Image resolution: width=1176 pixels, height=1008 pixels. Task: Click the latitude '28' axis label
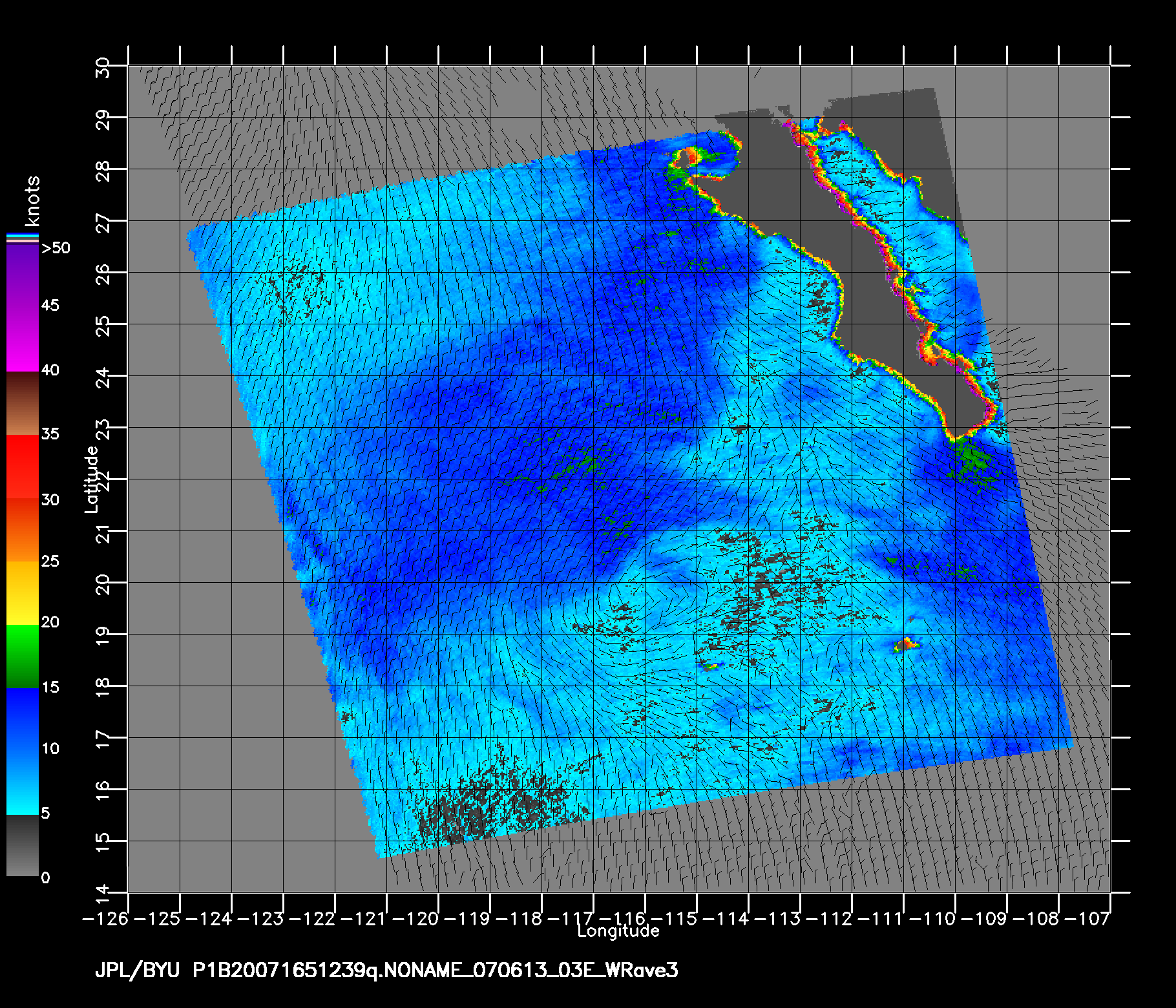tap(103, 170)
